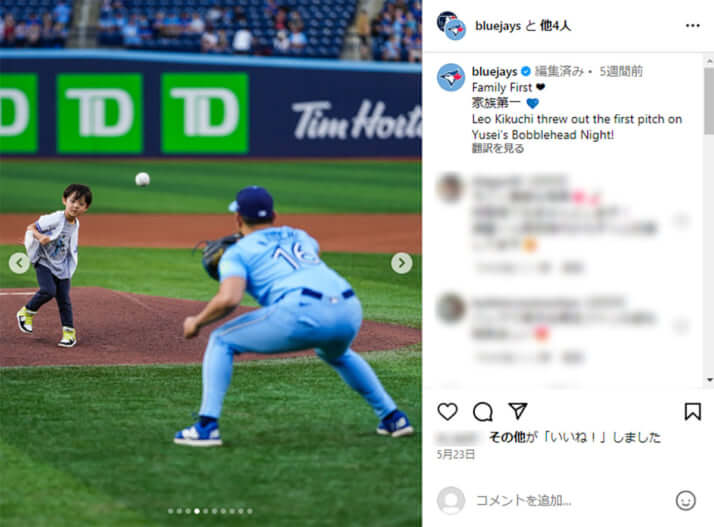This screenshot has width=714, height=527.
Task: Go to next photo with right arrow
Action: point(401,263)
